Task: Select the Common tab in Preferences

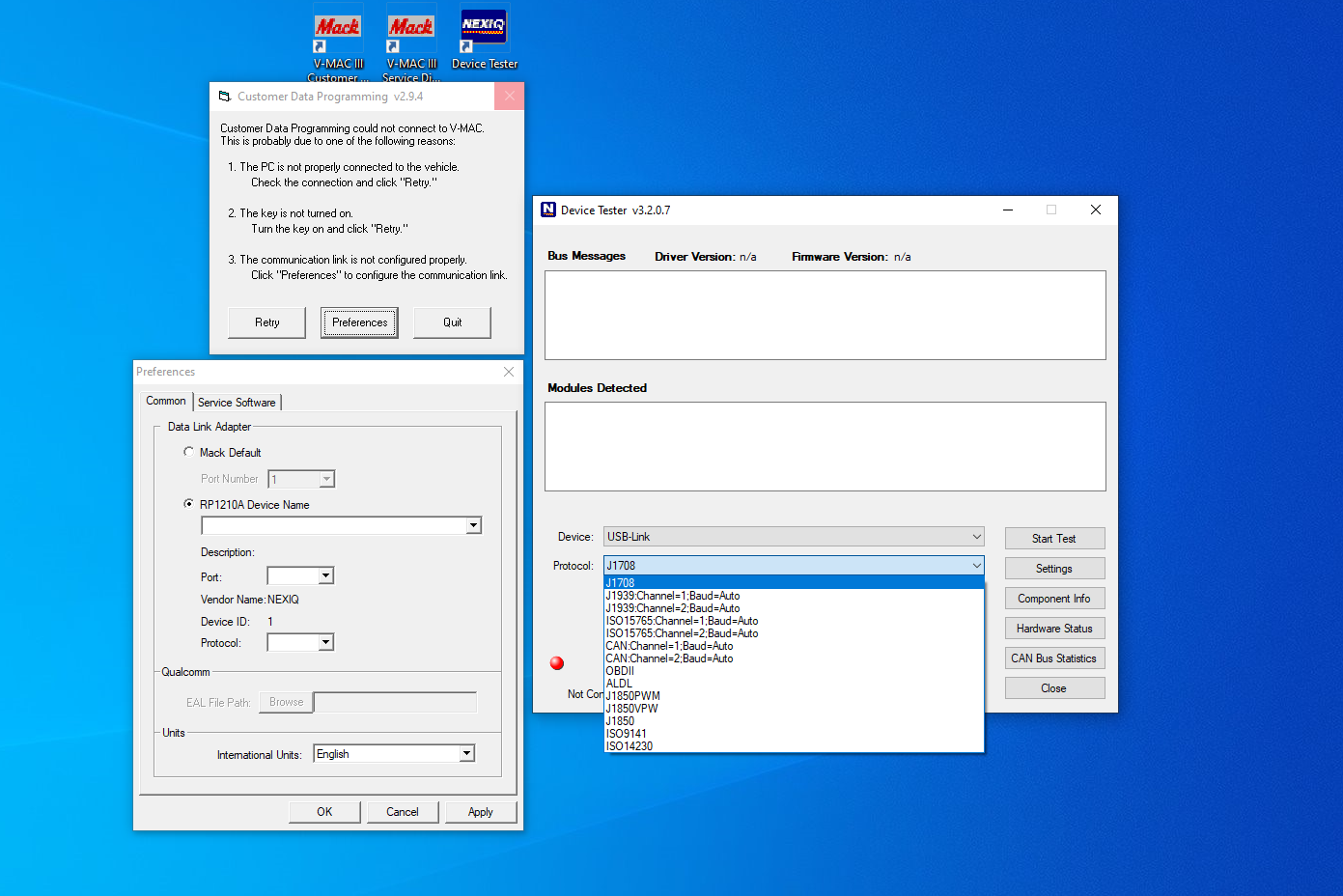Action: 165,401
